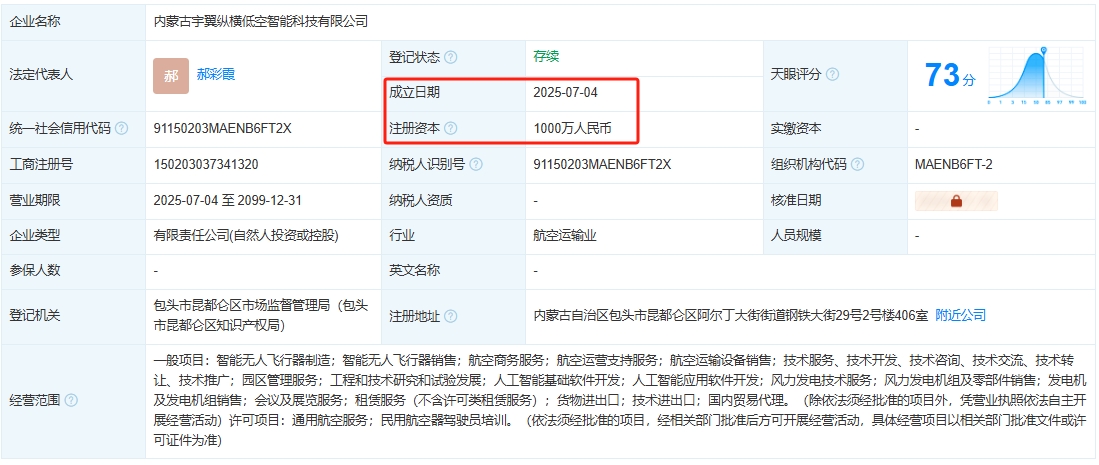The height and width of the screenshot is (465, 1099).
Task: Click help icon beside 统一社会信用代码
Action: pos(121,129)
